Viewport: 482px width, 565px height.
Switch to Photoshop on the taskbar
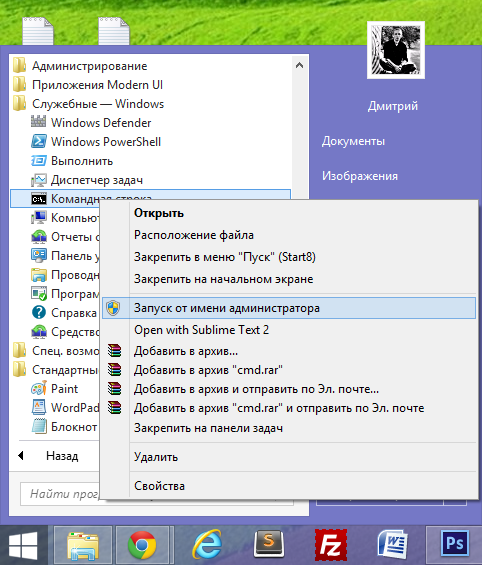tap(455, 543)
